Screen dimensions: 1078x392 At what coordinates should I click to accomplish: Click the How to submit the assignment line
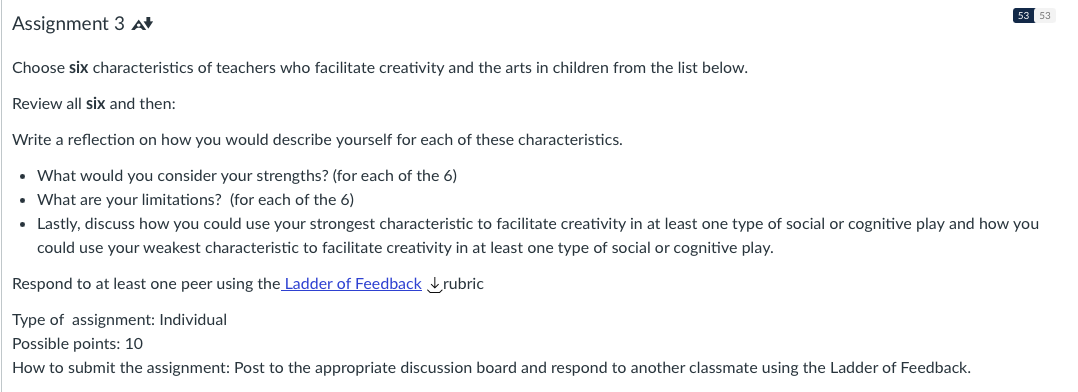coord(492,368)
